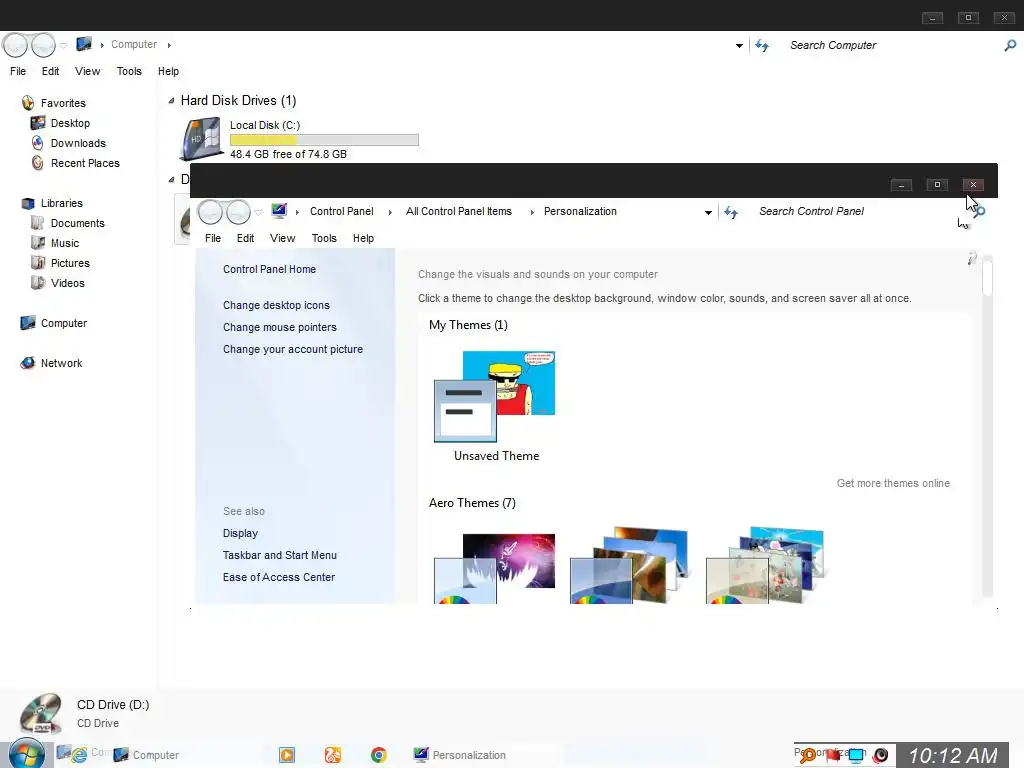Open the Pictures library
The image size is (1024, 768).
[70, 263]
